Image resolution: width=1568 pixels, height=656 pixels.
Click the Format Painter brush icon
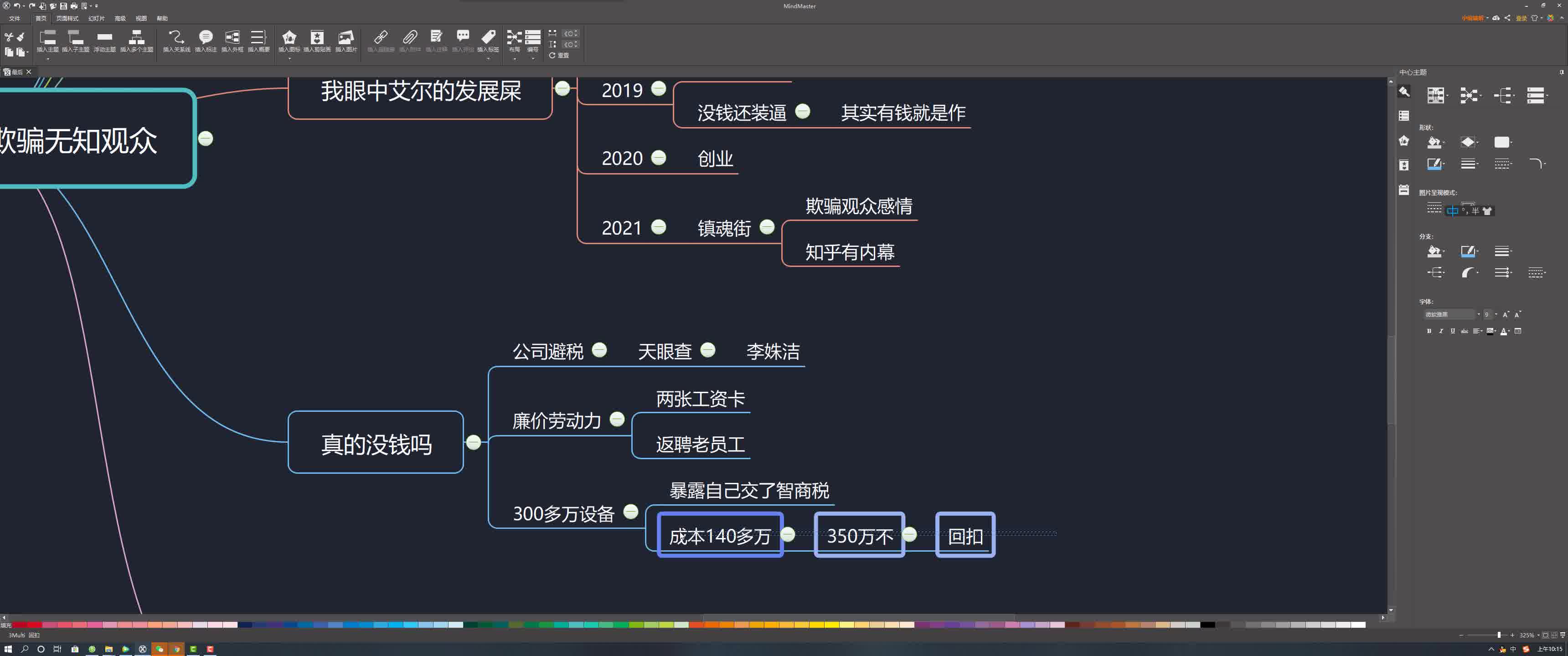(21, 37)
